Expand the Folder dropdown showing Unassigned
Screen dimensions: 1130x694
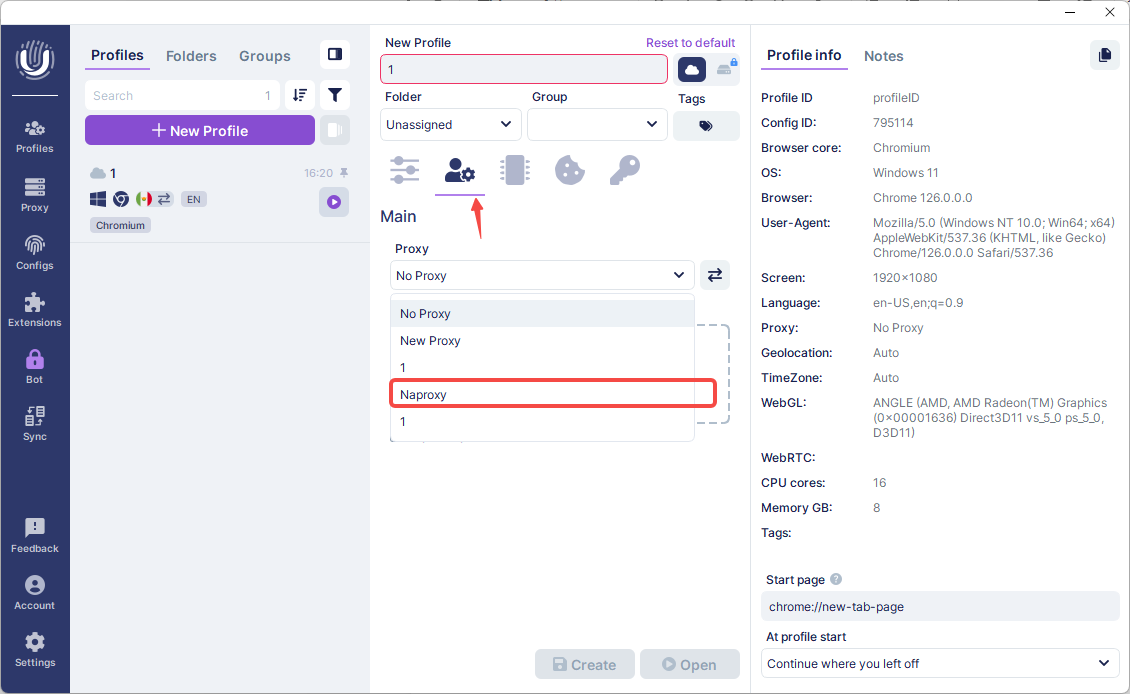pyautogui.click(x=450, y=125)
